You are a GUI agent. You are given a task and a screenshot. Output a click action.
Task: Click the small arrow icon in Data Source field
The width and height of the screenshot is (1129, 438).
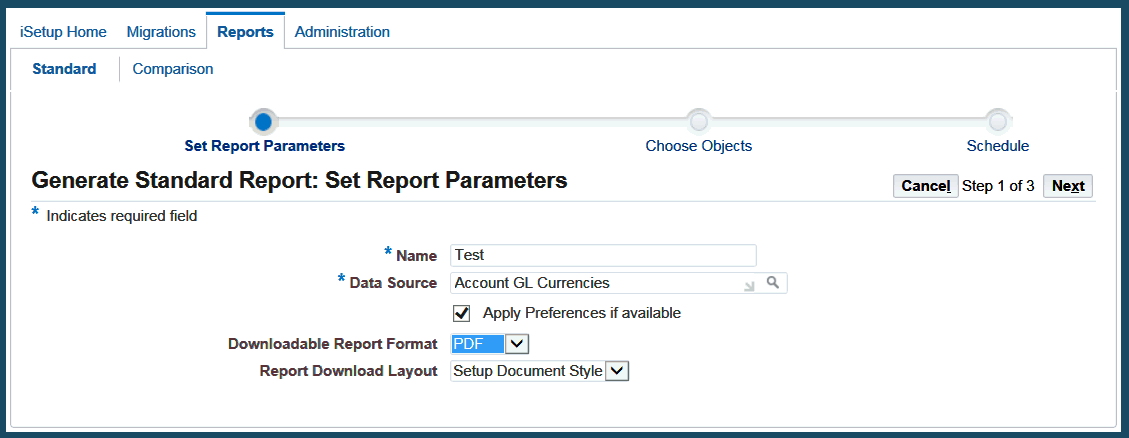(x=749, y=285)
